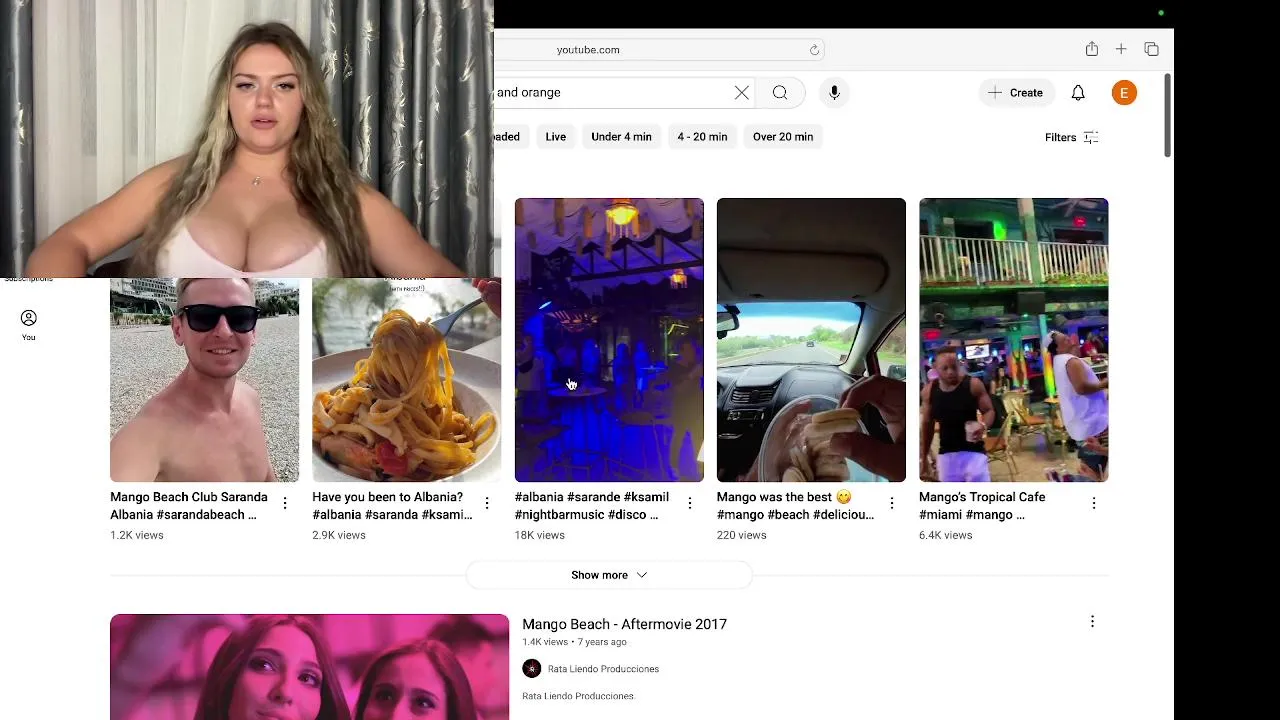Open Rata Liendo Producciones channel name link
This screenshot has height=720, width=1280.
pos(603,669)
